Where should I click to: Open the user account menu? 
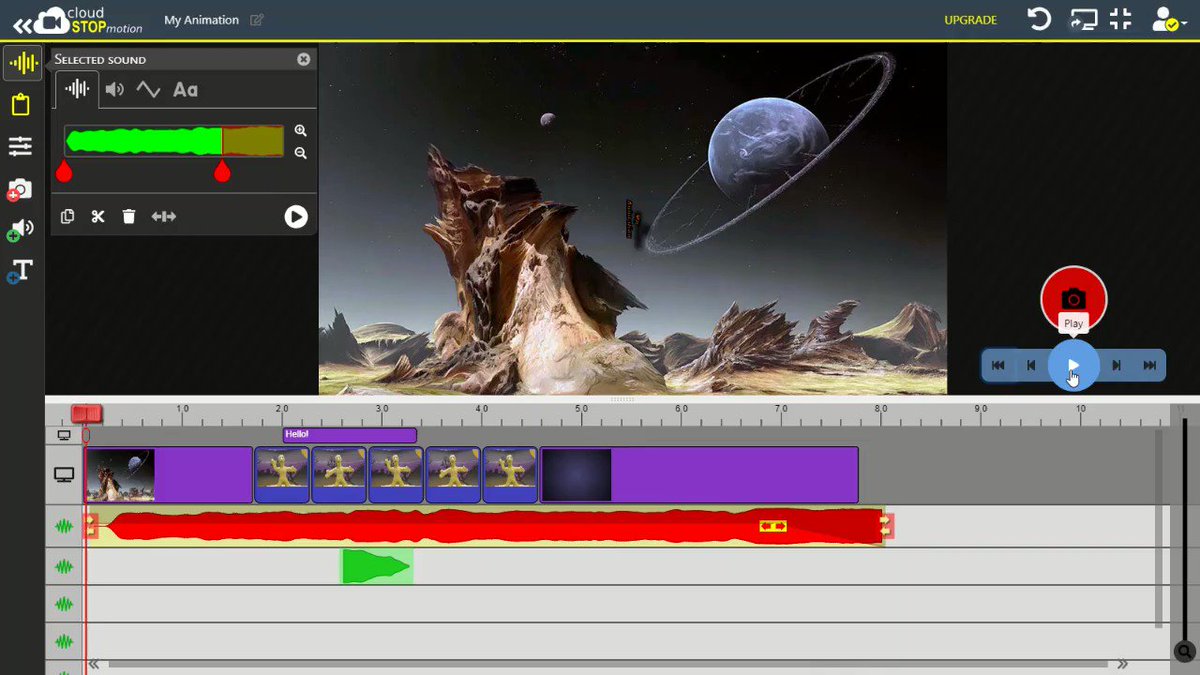(1169, 19)
